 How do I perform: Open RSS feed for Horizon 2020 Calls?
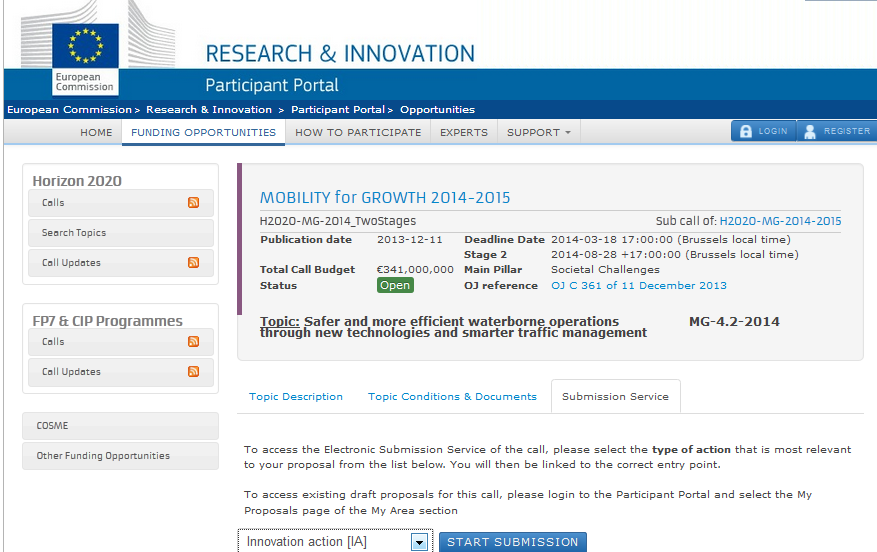194,202
